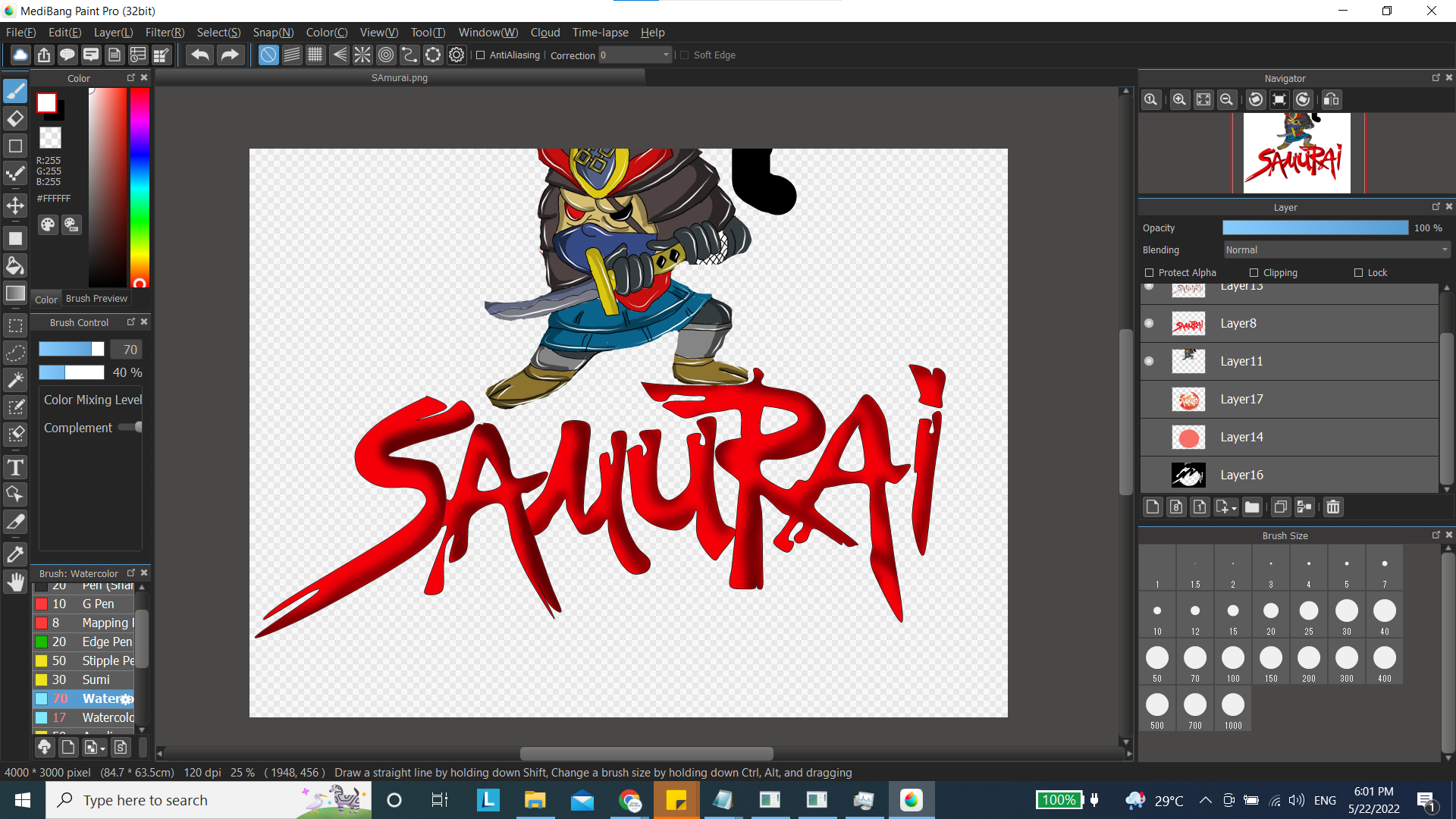Click the cloud save icon in toolbar
Image resolution: width=1456 pixels, height=819 pixels.
click(20, 55)
